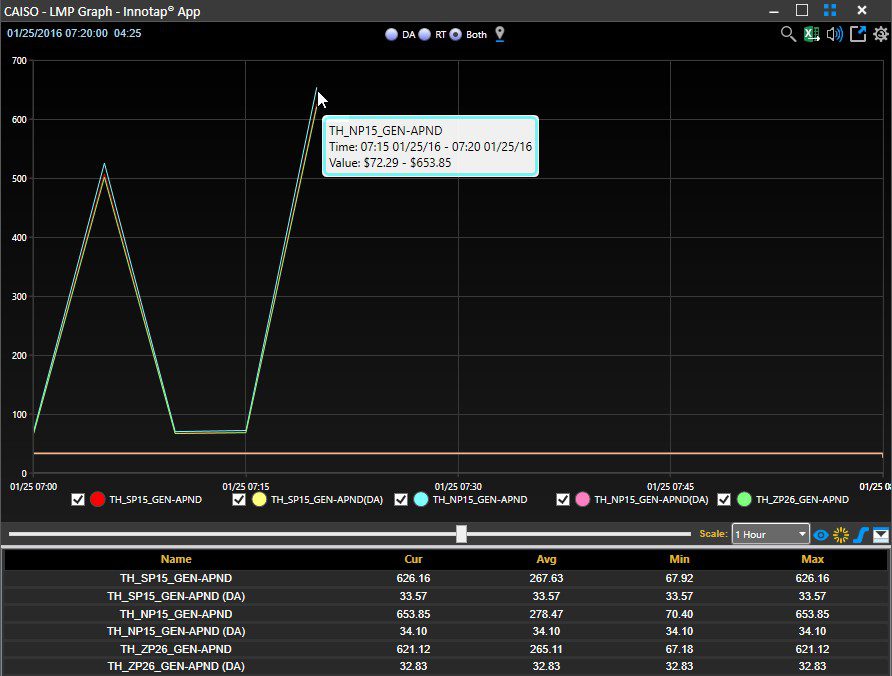Select the RT radio button
Image resolution: width=892 pixels, height=676 pixels.
(x=424, y=35)
